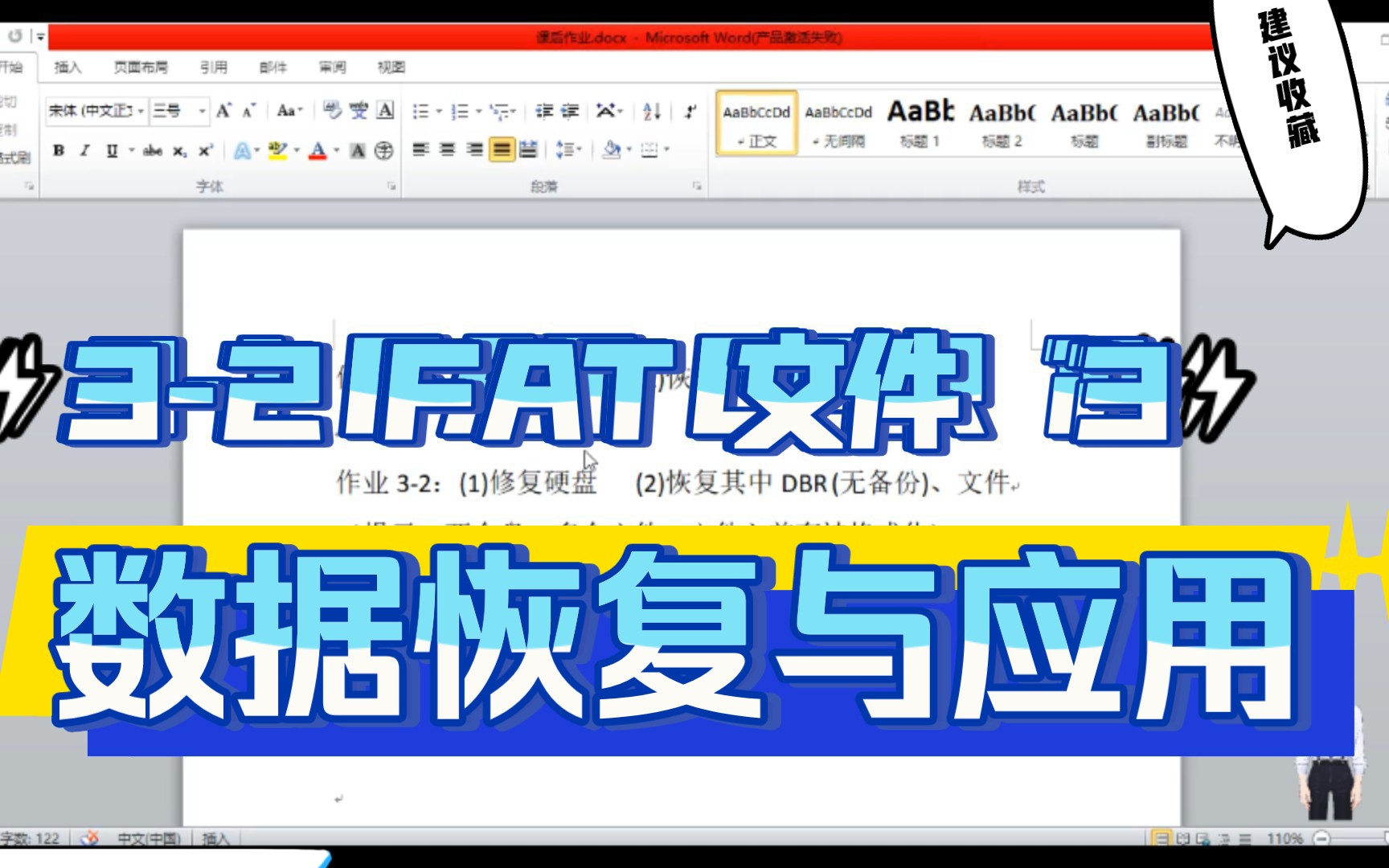Click the Asian layout icon
Screen dimensions: 1389x868
(608, 111)
